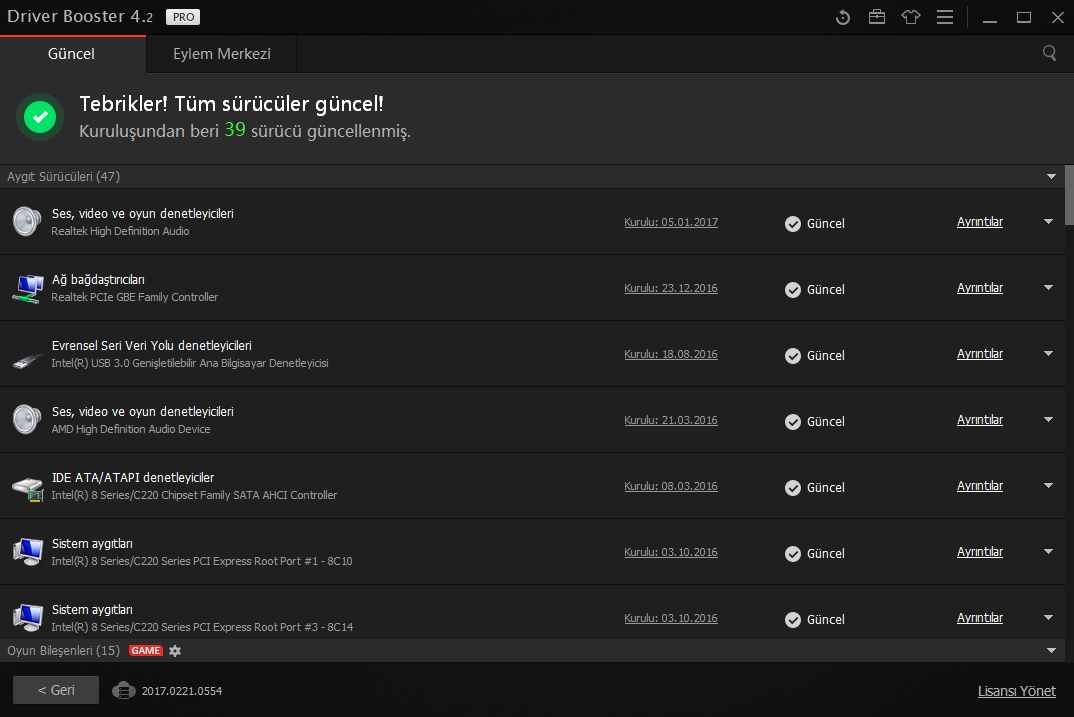Open the dropdown arrow for Root Port #1 row
This screenshot has height=717, width=1074.
point(1049,552)
